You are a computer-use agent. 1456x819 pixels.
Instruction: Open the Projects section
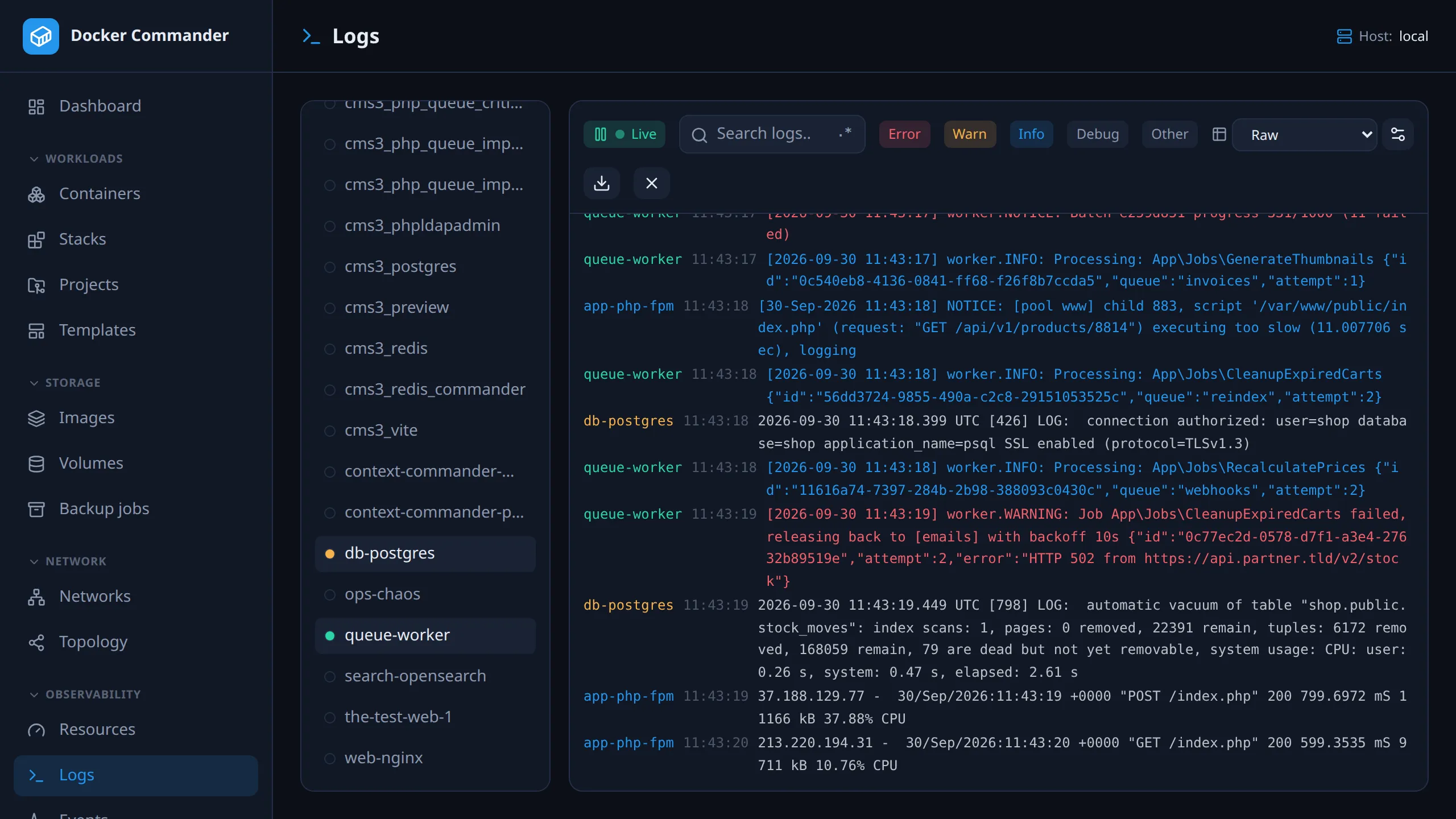point(136,284)
